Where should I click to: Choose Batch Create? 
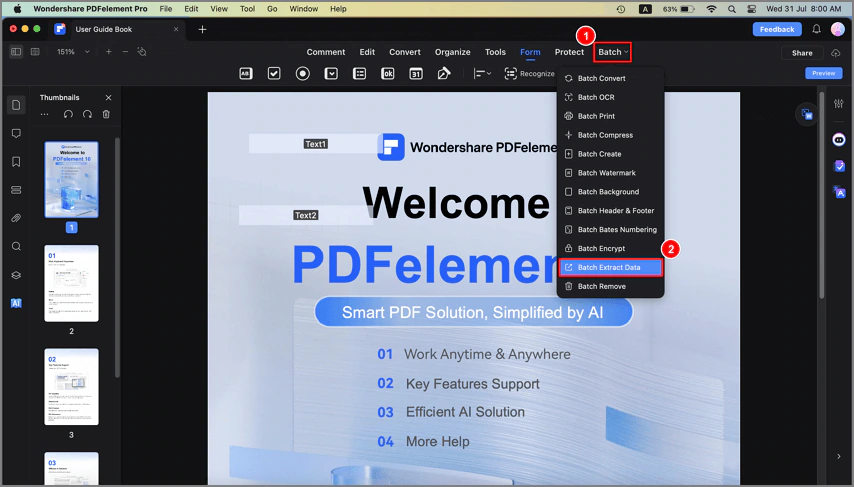coord(611,154)
